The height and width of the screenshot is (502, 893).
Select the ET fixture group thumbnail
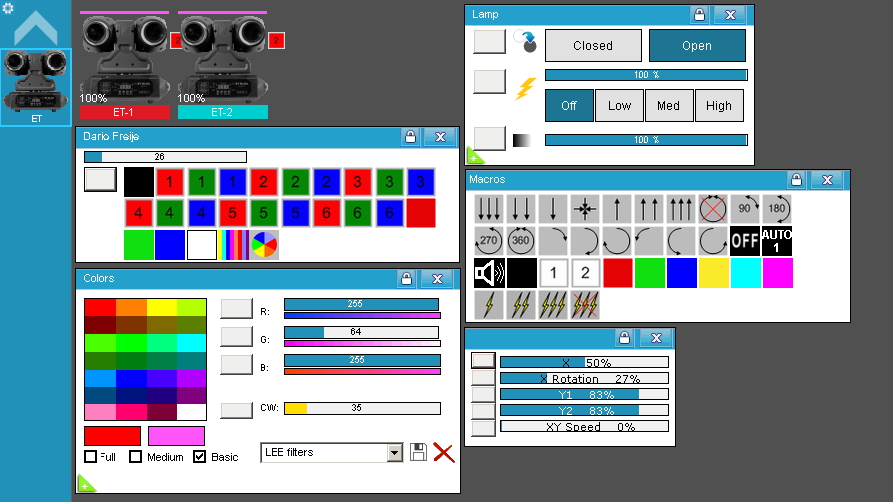35,87
